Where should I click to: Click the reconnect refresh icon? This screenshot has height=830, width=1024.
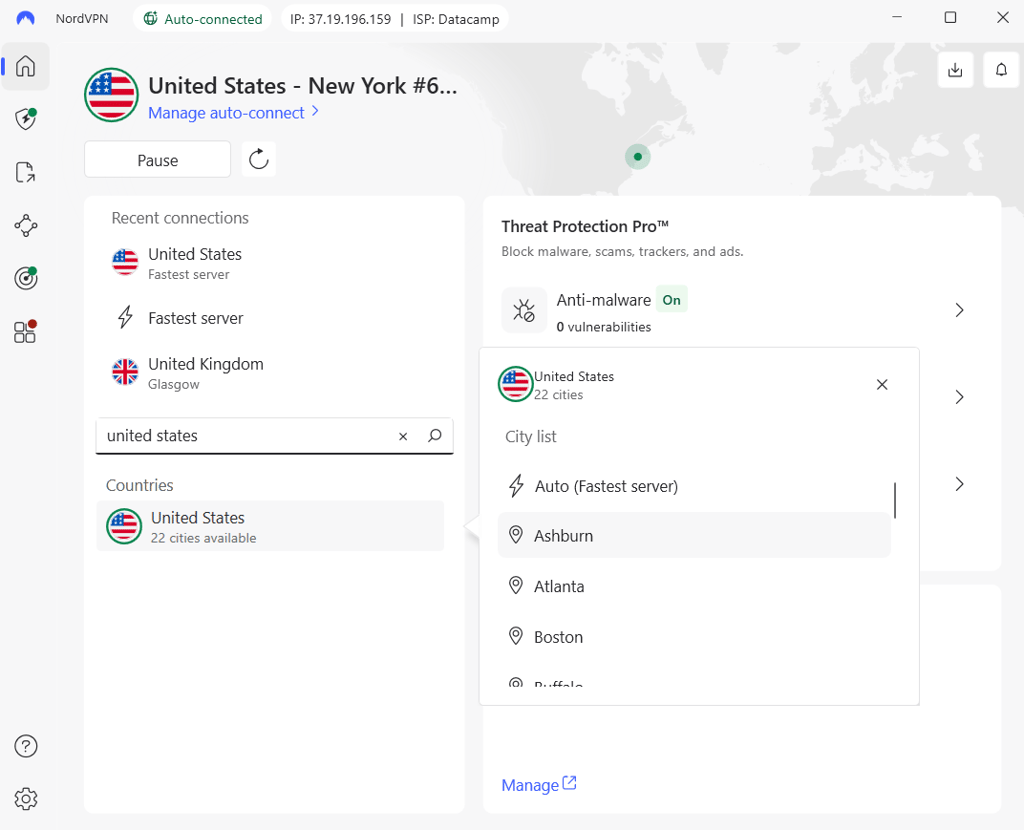259,159
